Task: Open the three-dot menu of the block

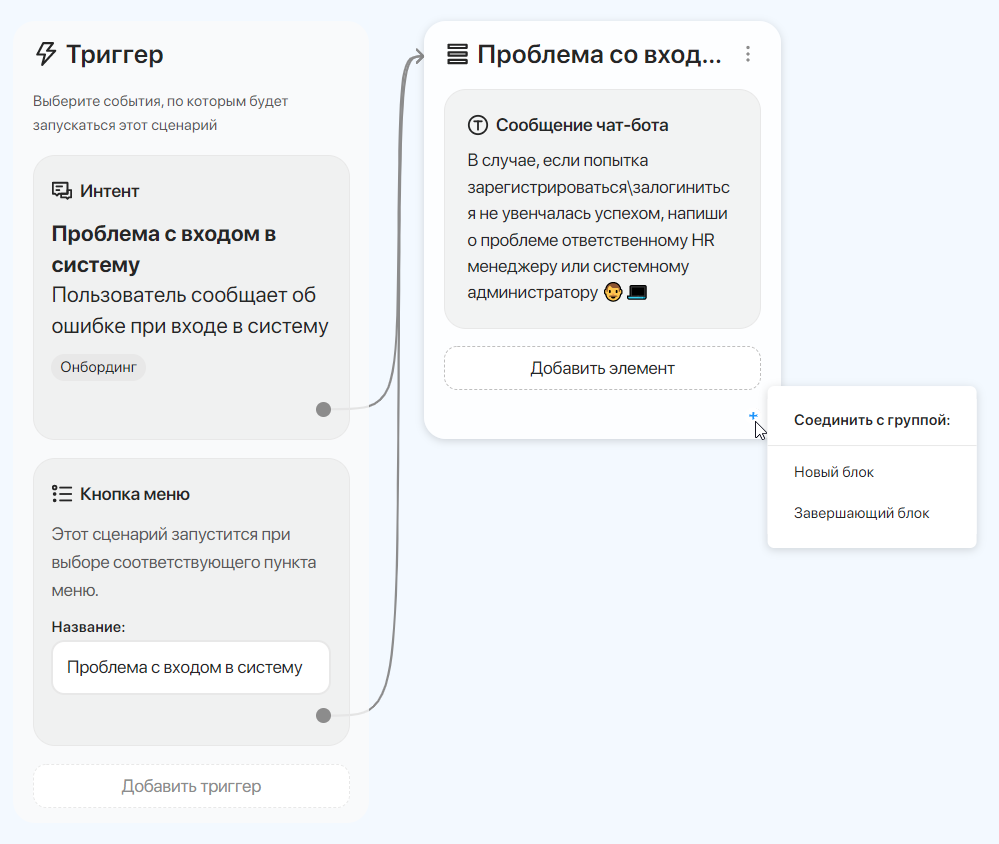Action: [748, 54]
